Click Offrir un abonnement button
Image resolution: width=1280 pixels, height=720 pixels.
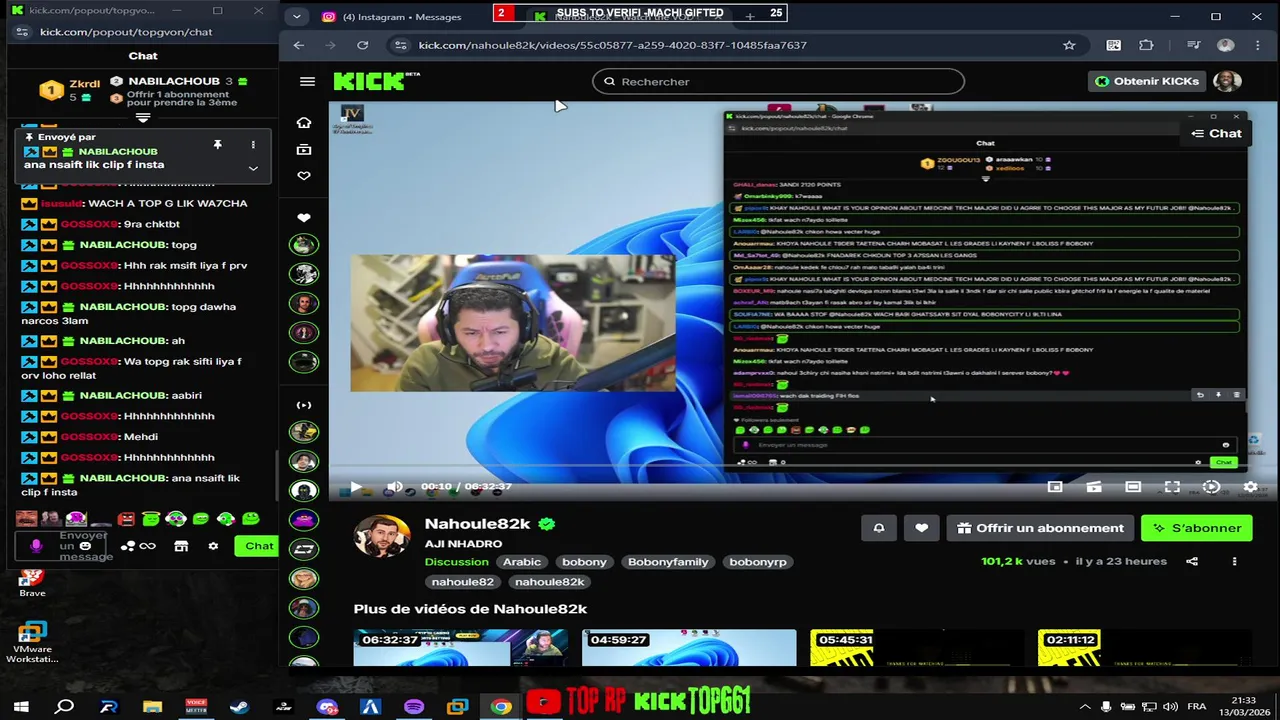(x=1040, y=528)
